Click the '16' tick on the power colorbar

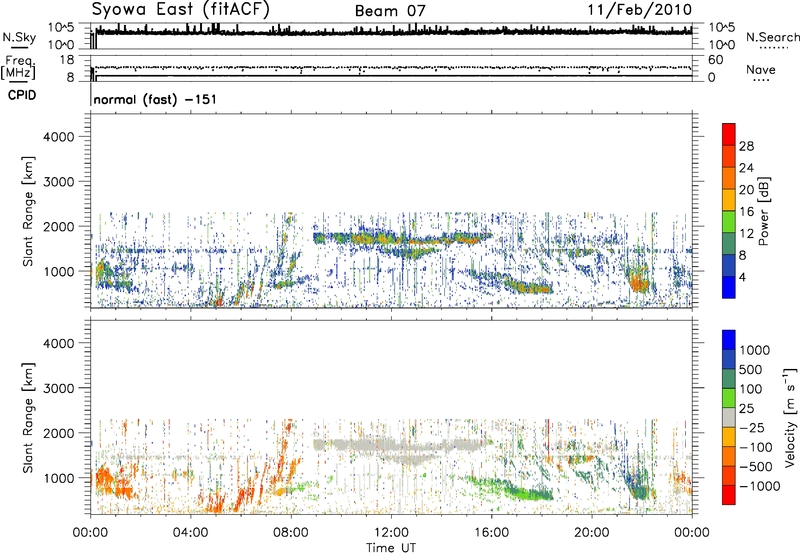(x=746, y=212)
